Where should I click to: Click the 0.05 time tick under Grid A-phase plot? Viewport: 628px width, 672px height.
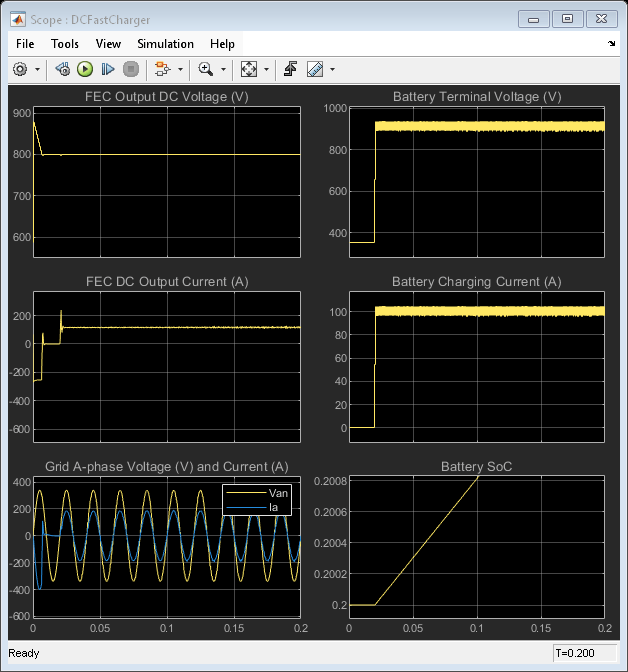(x=100, y=628)
